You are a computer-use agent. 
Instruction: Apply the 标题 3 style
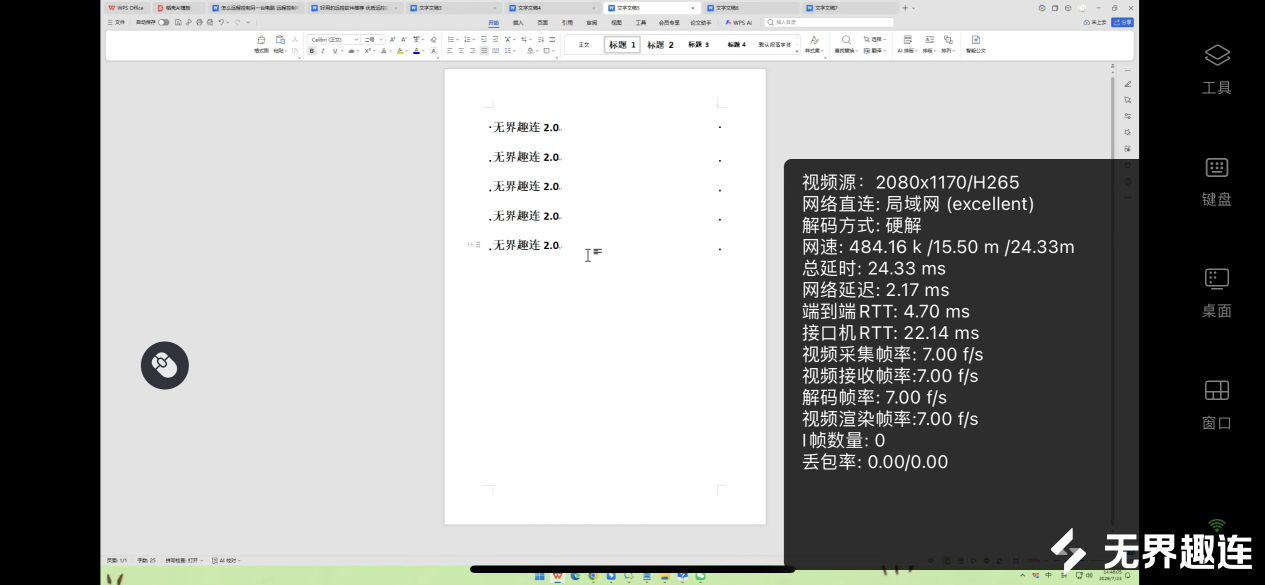[x=698, y=45]
